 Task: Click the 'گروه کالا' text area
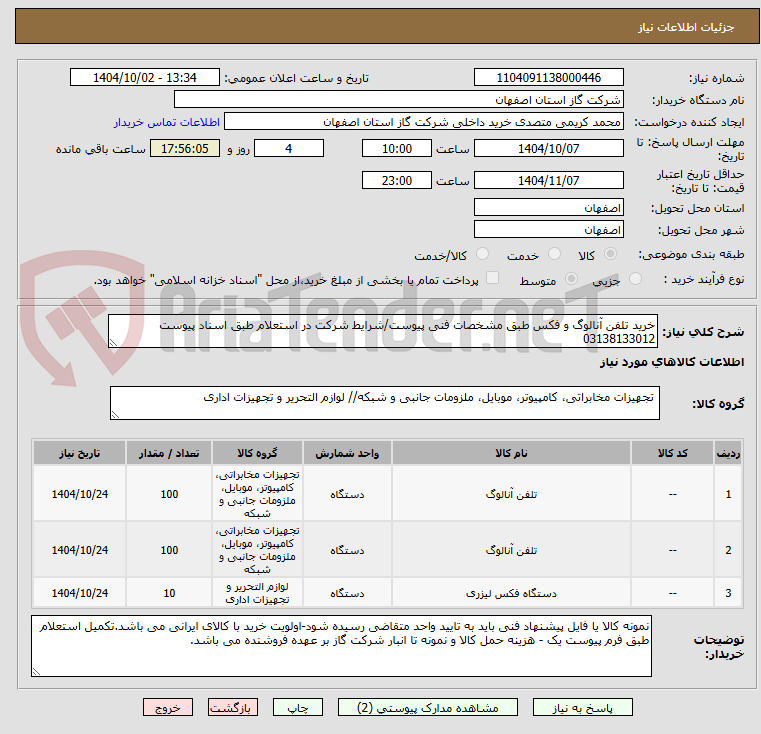(384, 403)
